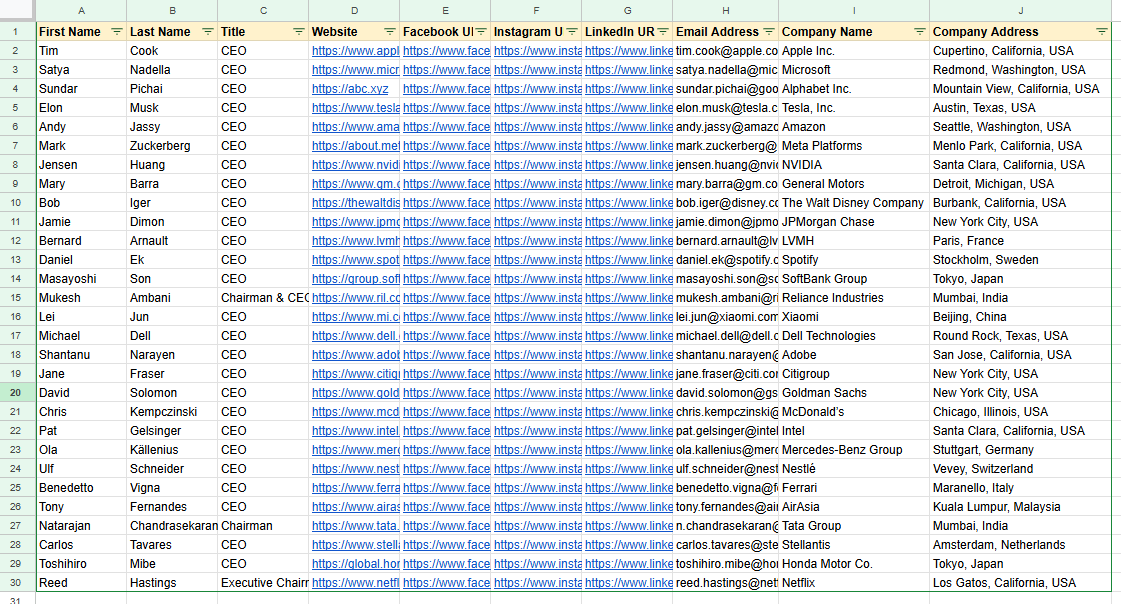Image resolution: width=1121 pixels, height=604 pixels.
Task: Select the Reliance Industries company cell
Action: pyautogui.click(x=854, y=297)
